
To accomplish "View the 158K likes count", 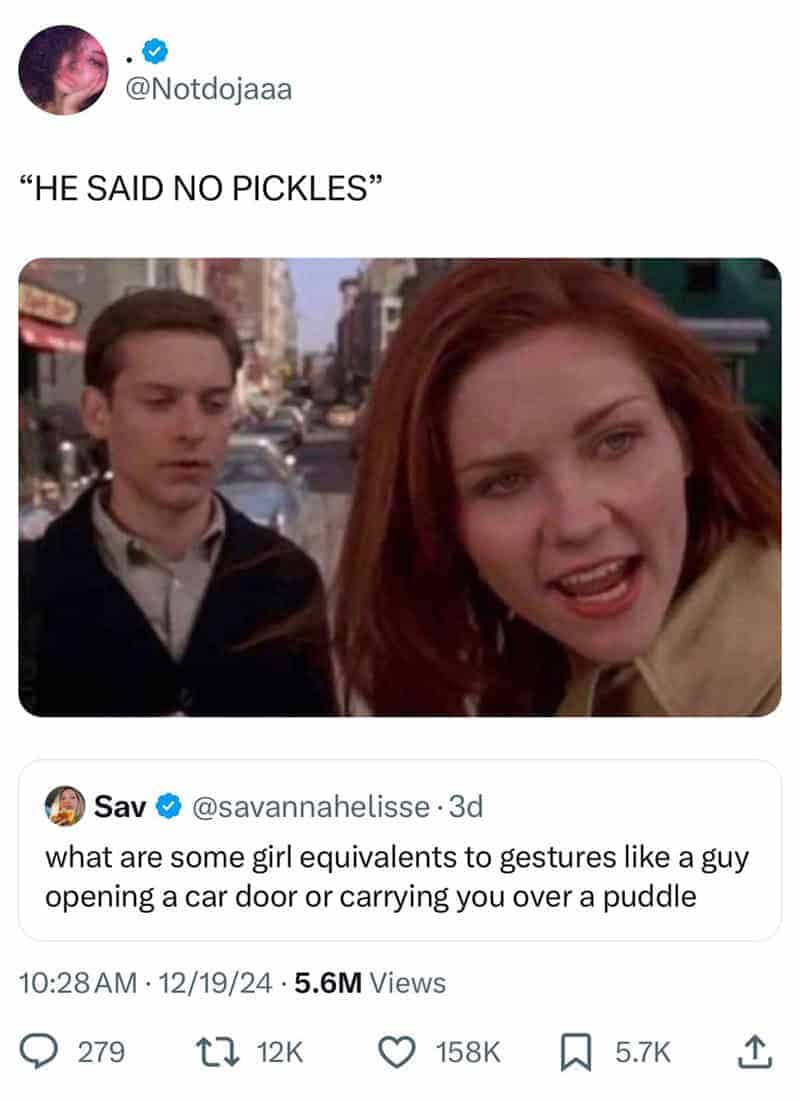I will [x=468, y=1053].
